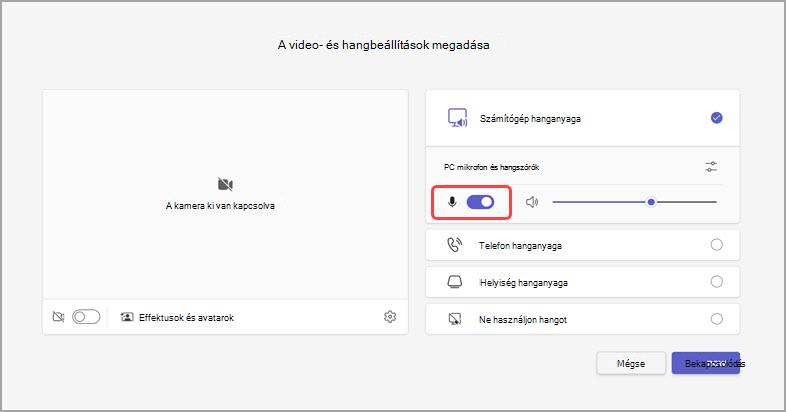Select the Helyiség hanganyaga radio option
This screenshot has height=412, width=786.
pyautogui.click(x=716, y=282)
